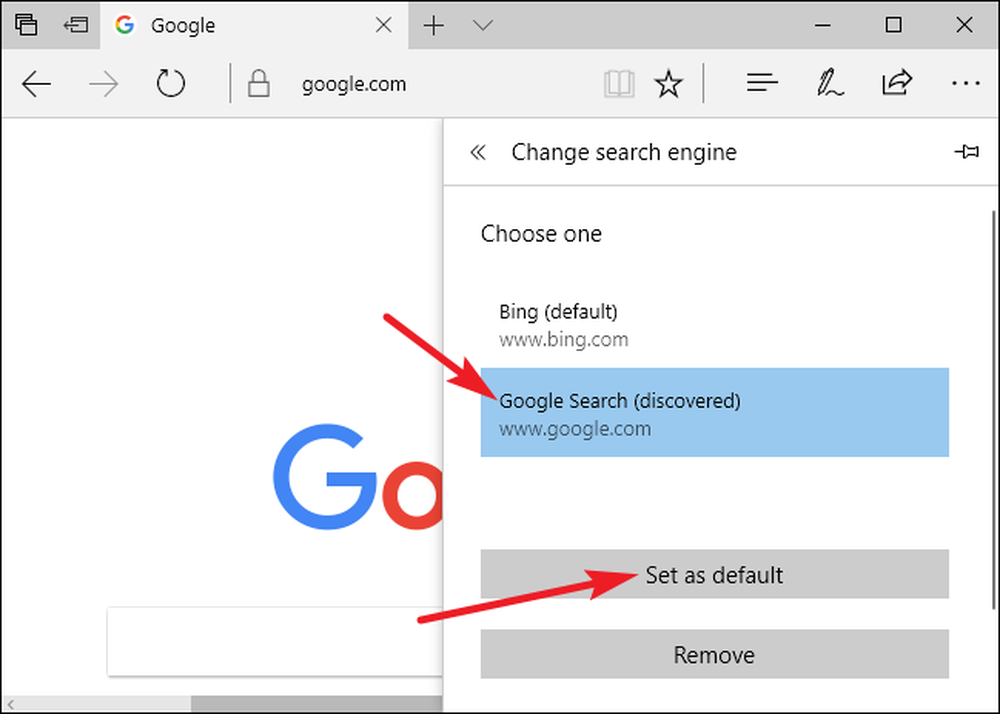Screen dimensions: 1000x714
Task: Share this page icon
Action: coord(897,82)
